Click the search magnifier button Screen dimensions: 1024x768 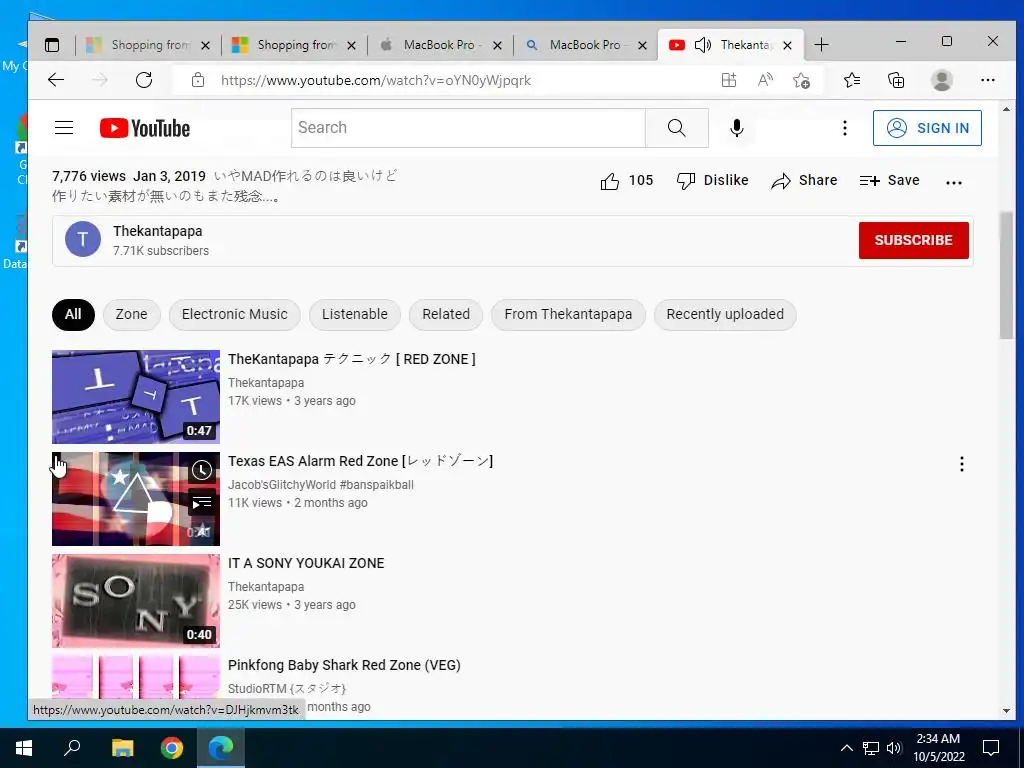click(677, 128)
